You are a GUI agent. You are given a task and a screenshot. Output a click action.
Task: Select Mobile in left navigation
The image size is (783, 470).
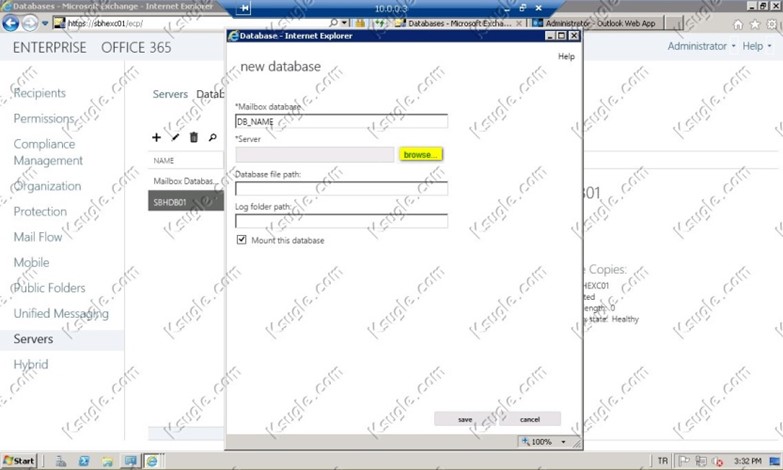(x=31, y=262)
